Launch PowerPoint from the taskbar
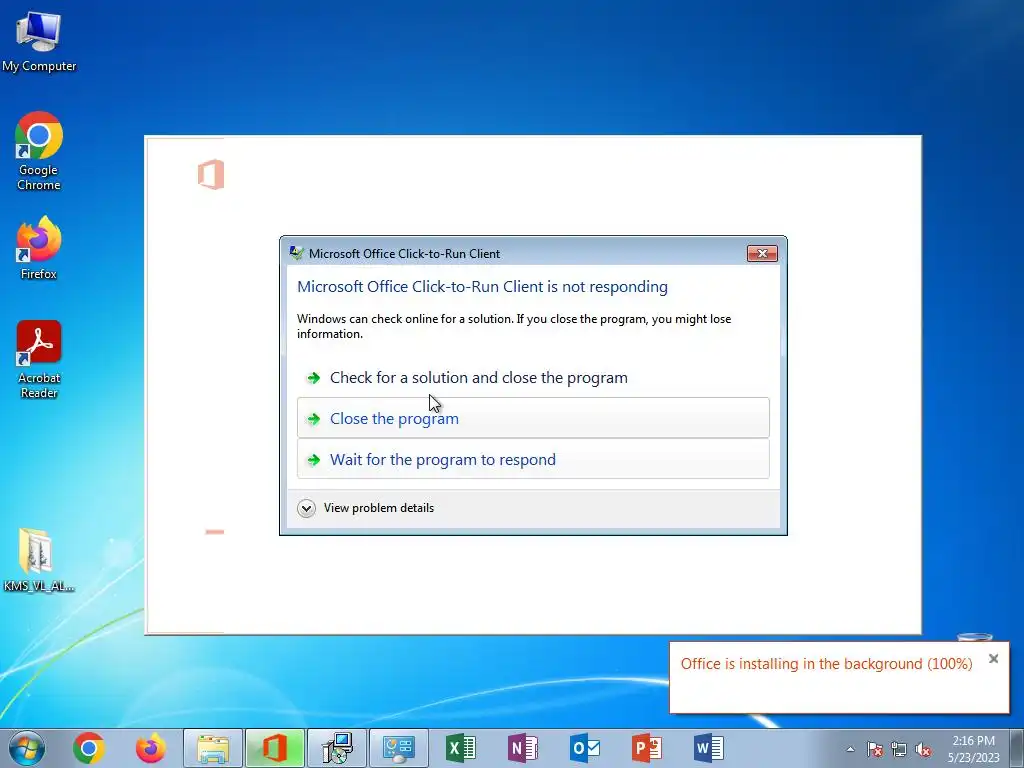The width and height of the screenshot is (1024, 768). click(x=647, y=748)
